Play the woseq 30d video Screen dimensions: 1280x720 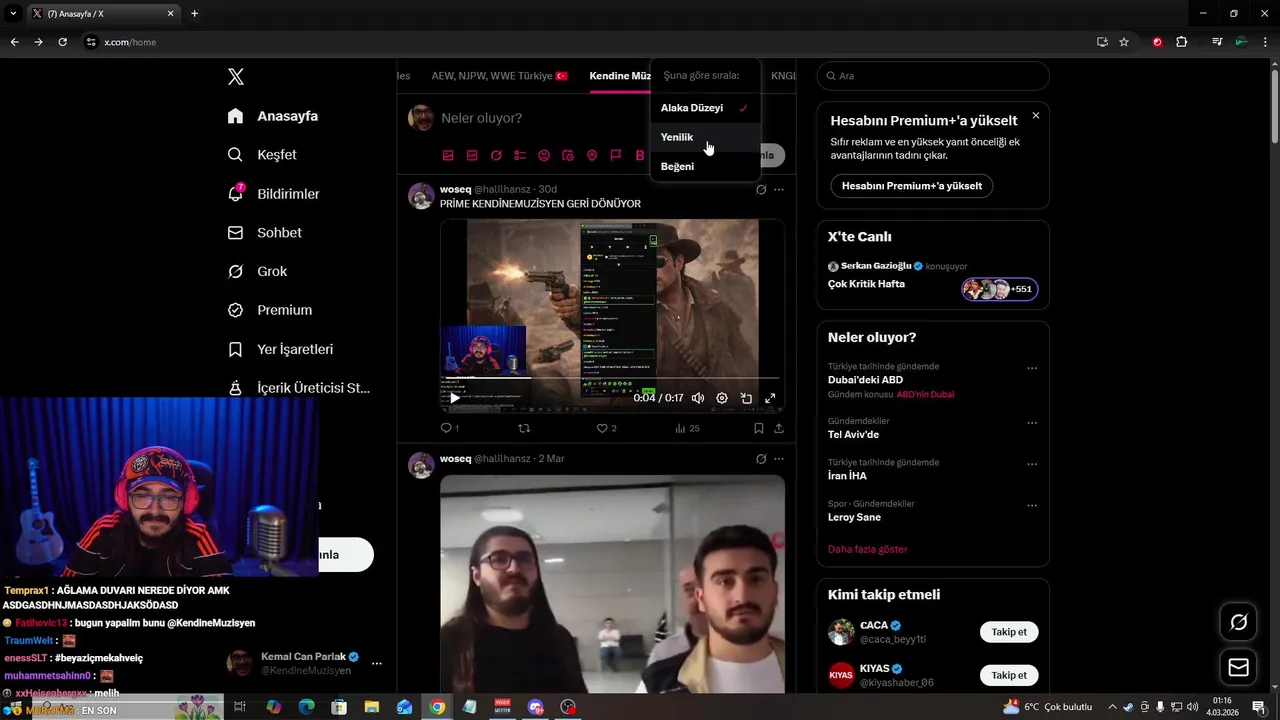(x=455, y=398)
